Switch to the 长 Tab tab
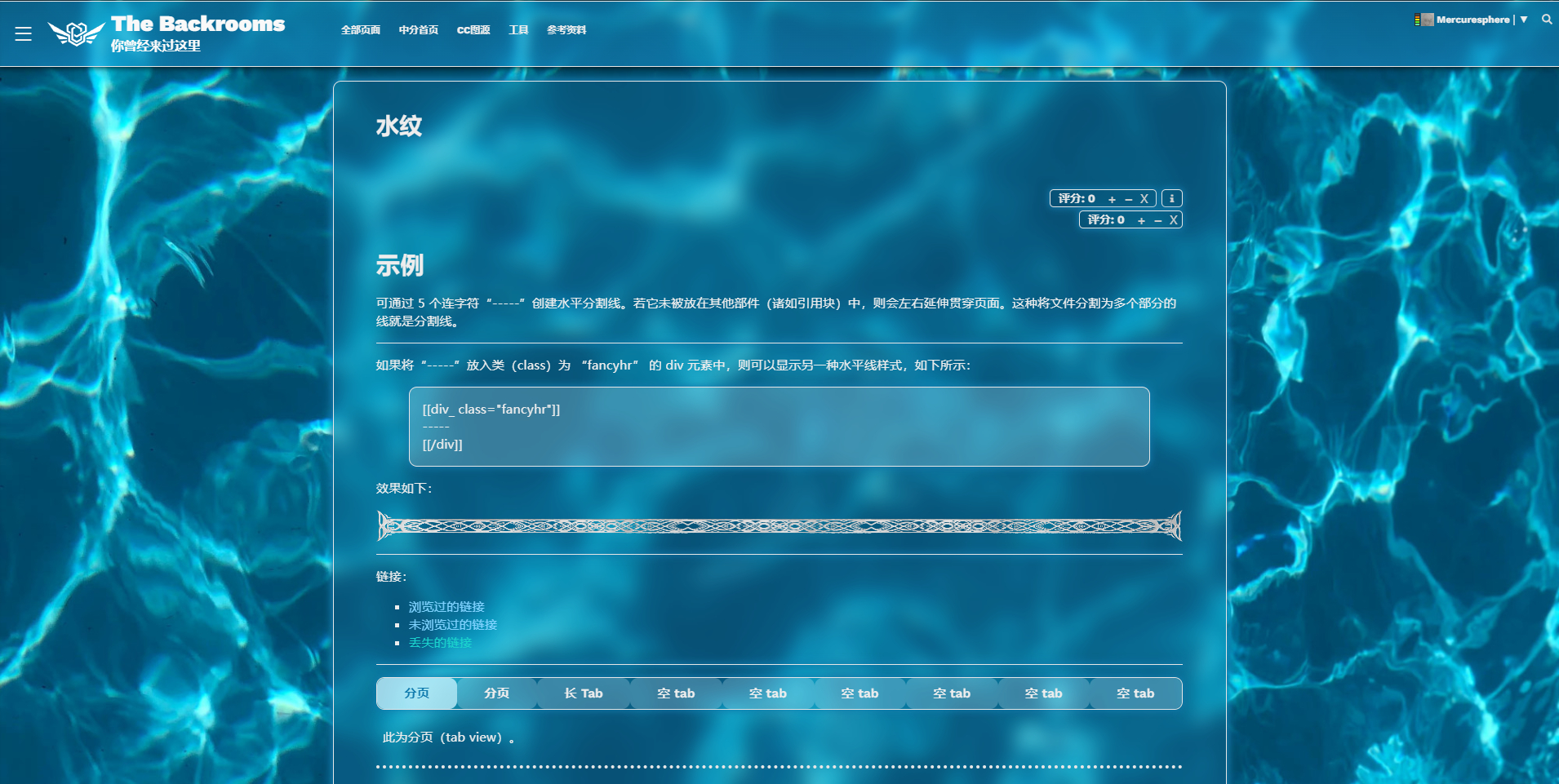1559x784 pixels. tap(584, 693)
